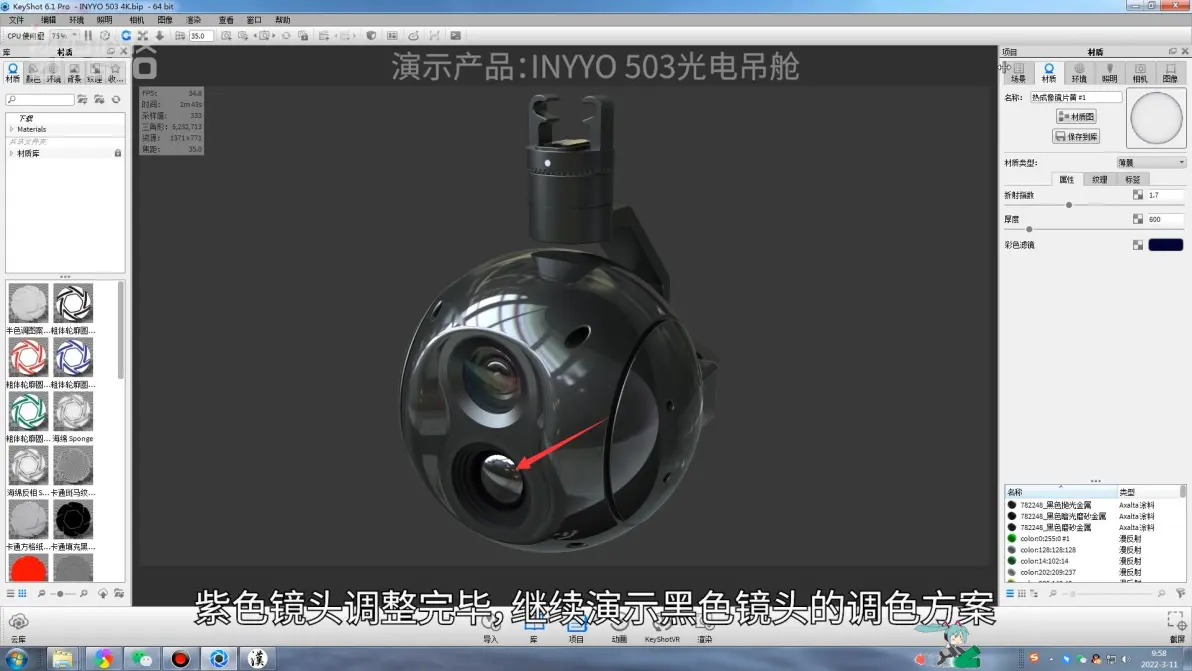Click the library add folder icon
1192x671 pixels.
pyautogui.click(x=82, y=100)
